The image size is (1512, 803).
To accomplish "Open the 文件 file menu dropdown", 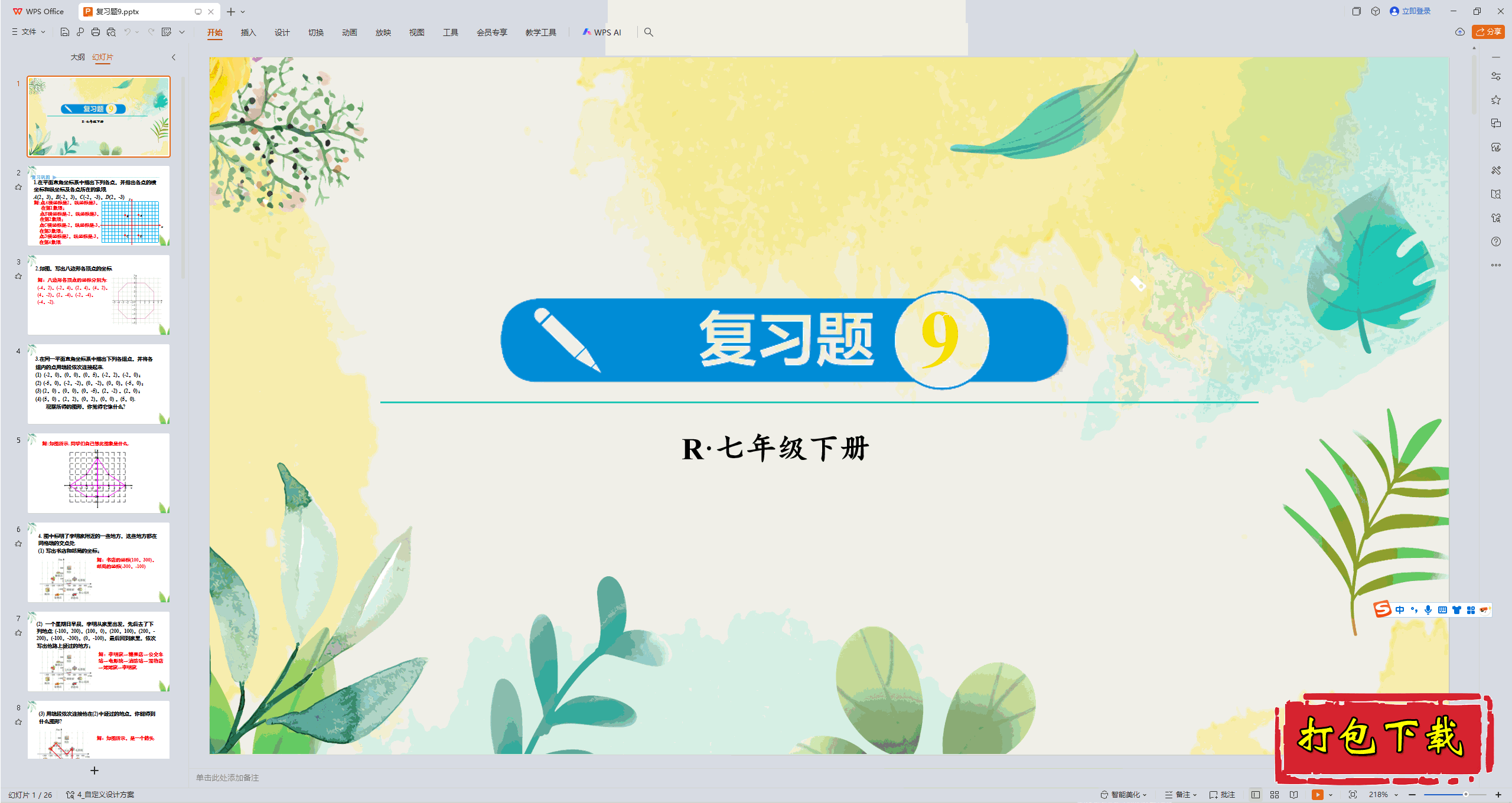I will (x=28, y=32).
